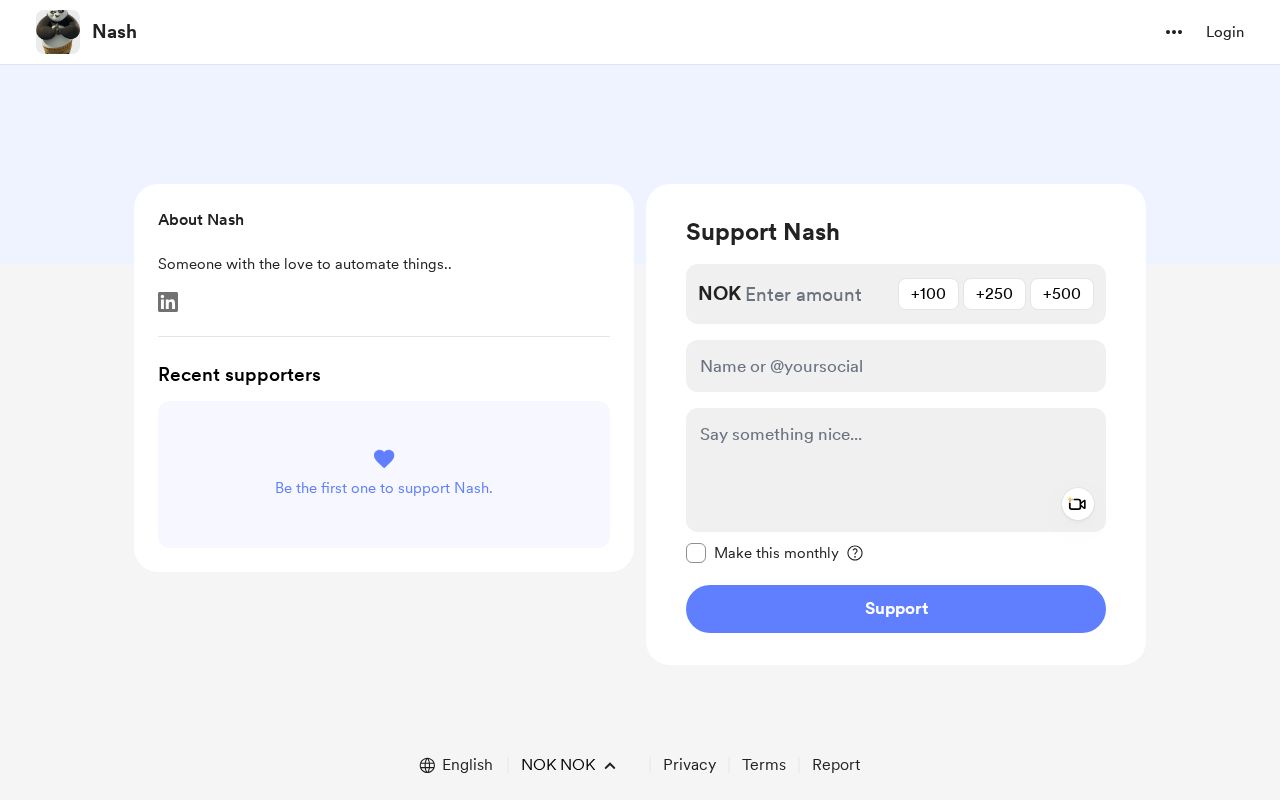Click the Login link
Image resolution: width=1280 pixels, height=800 pixels.
tap(1225, 32)
